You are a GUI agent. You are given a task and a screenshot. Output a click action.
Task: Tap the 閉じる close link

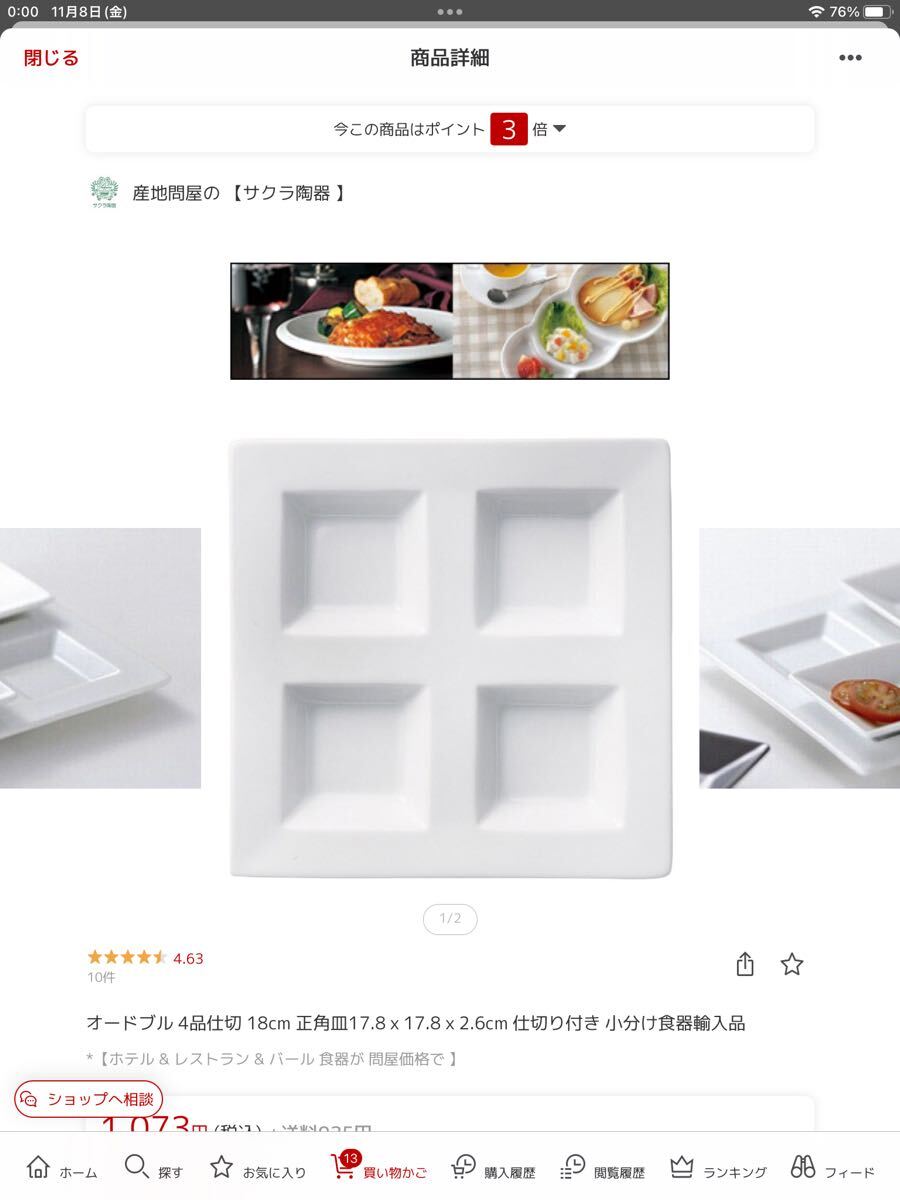(51, 58)
